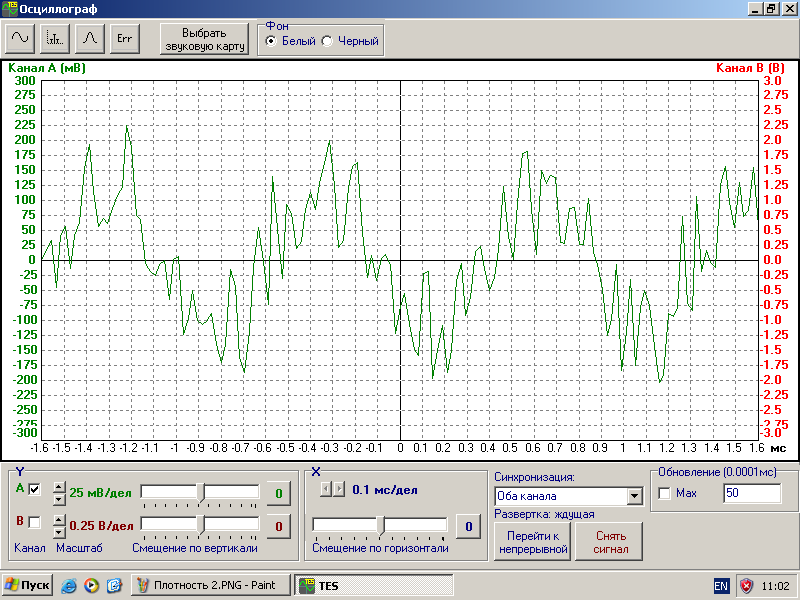Click the 'Выбрать звуковую карту' button
Image resolution: width=800 pixels, height=600 pixels.
click(x=204, y=39)
